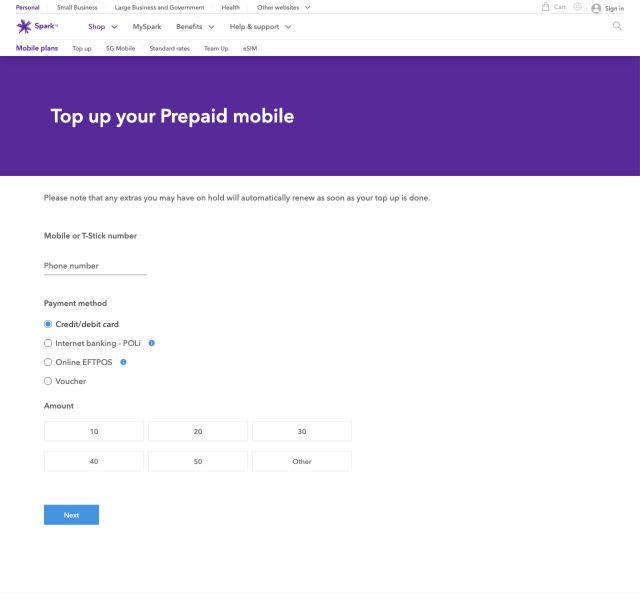Select Internet banking - POLi radio button
Viewport: 640px width, 600px height.
pyautogui.click(x=48, y=343)
